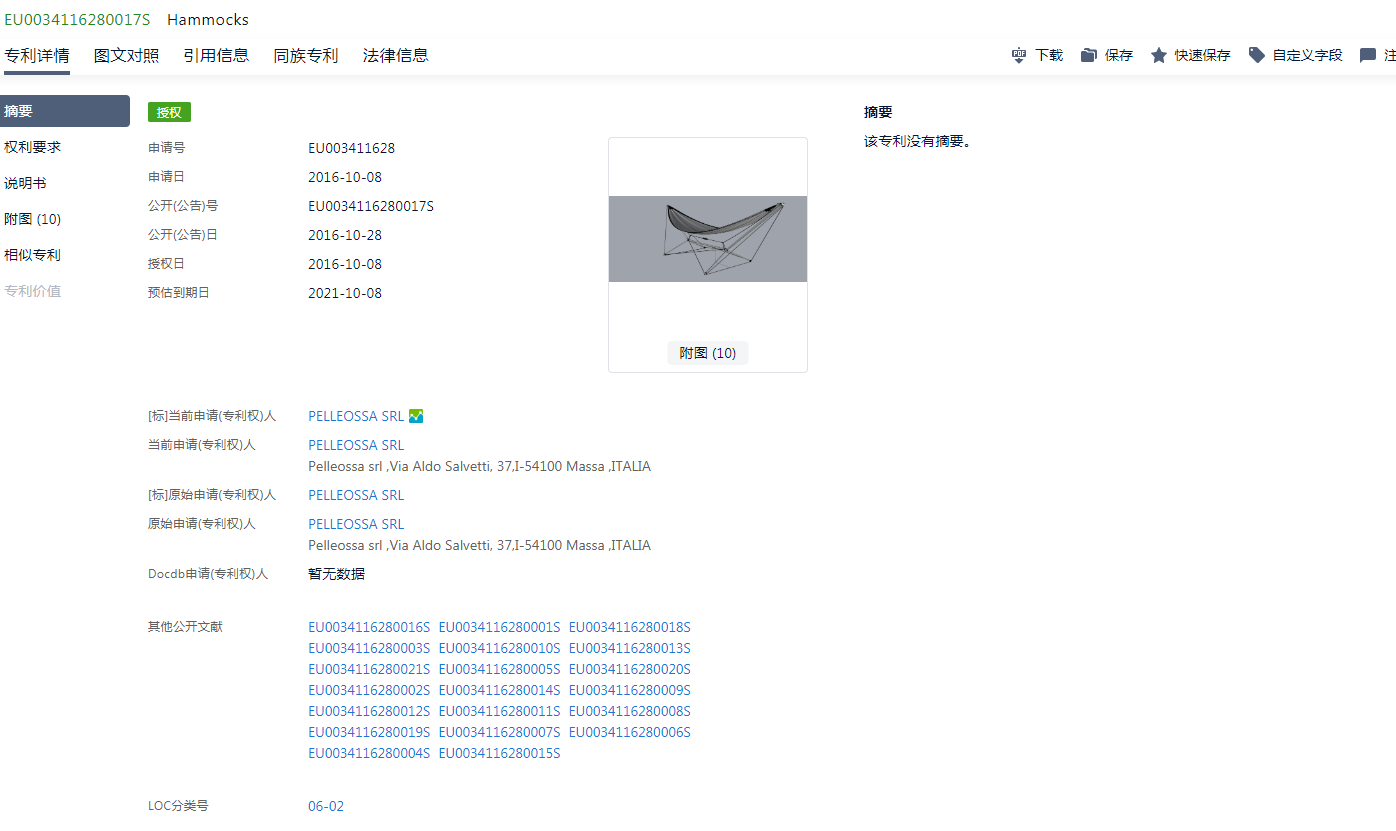The width and height of the screenshot is (1396, 831).
Task: Open document EU0034116280001S
Action: click(x=499, y=627)
